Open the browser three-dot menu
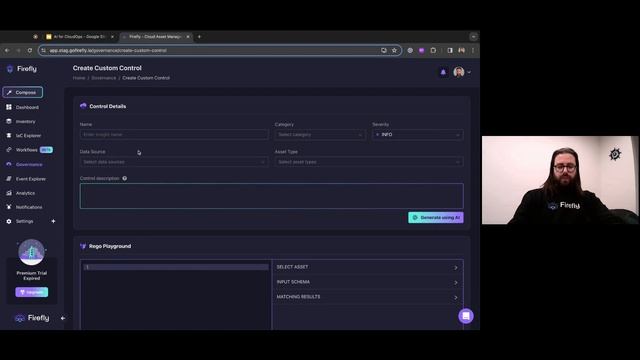 (x=473, y=50)
